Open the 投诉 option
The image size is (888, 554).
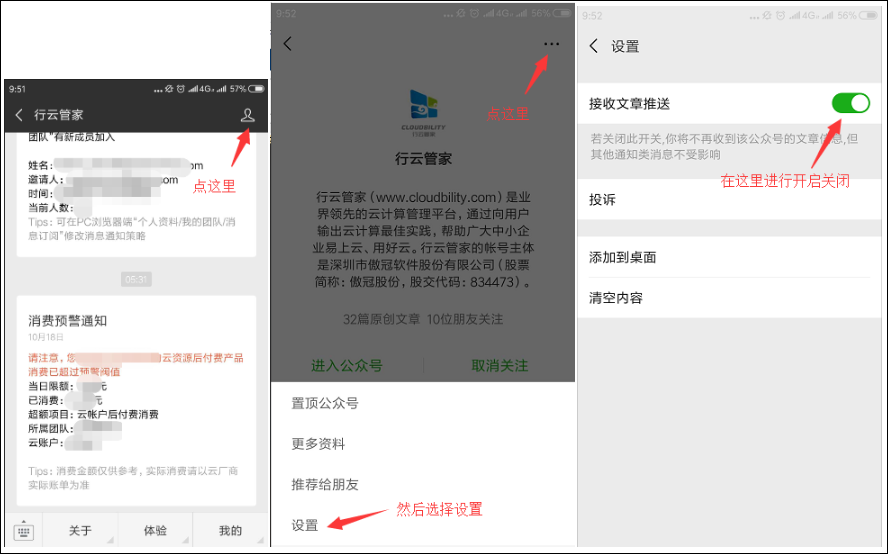point(729,199)
